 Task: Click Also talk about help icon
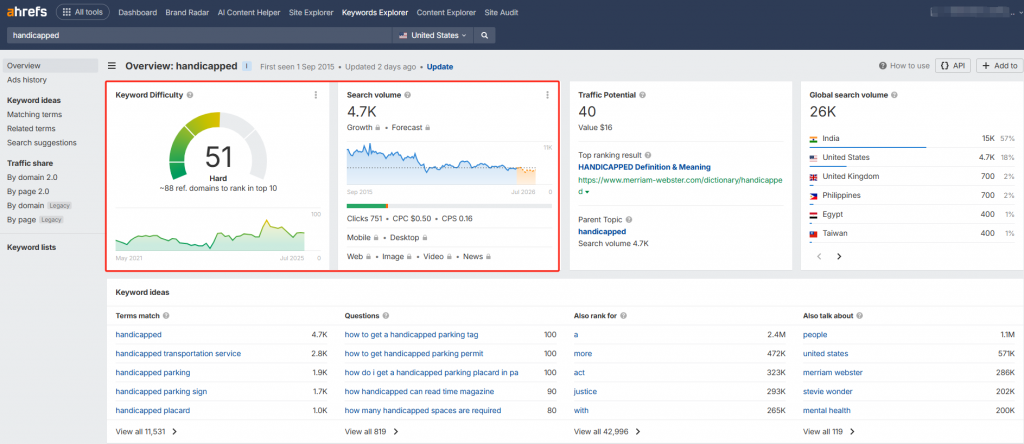860,316
